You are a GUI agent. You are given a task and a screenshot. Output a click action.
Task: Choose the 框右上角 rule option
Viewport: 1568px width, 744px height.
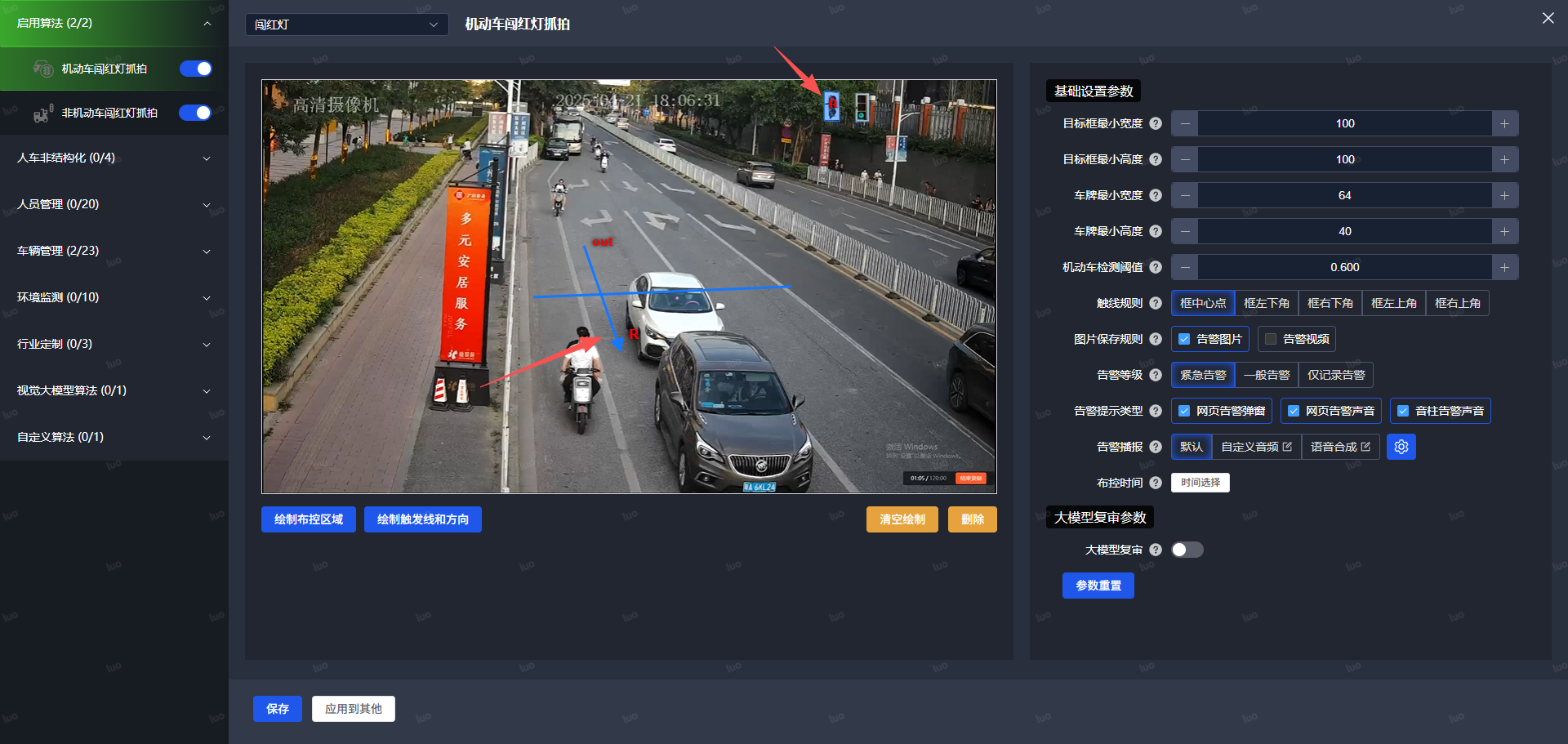tap(1458, 303)
